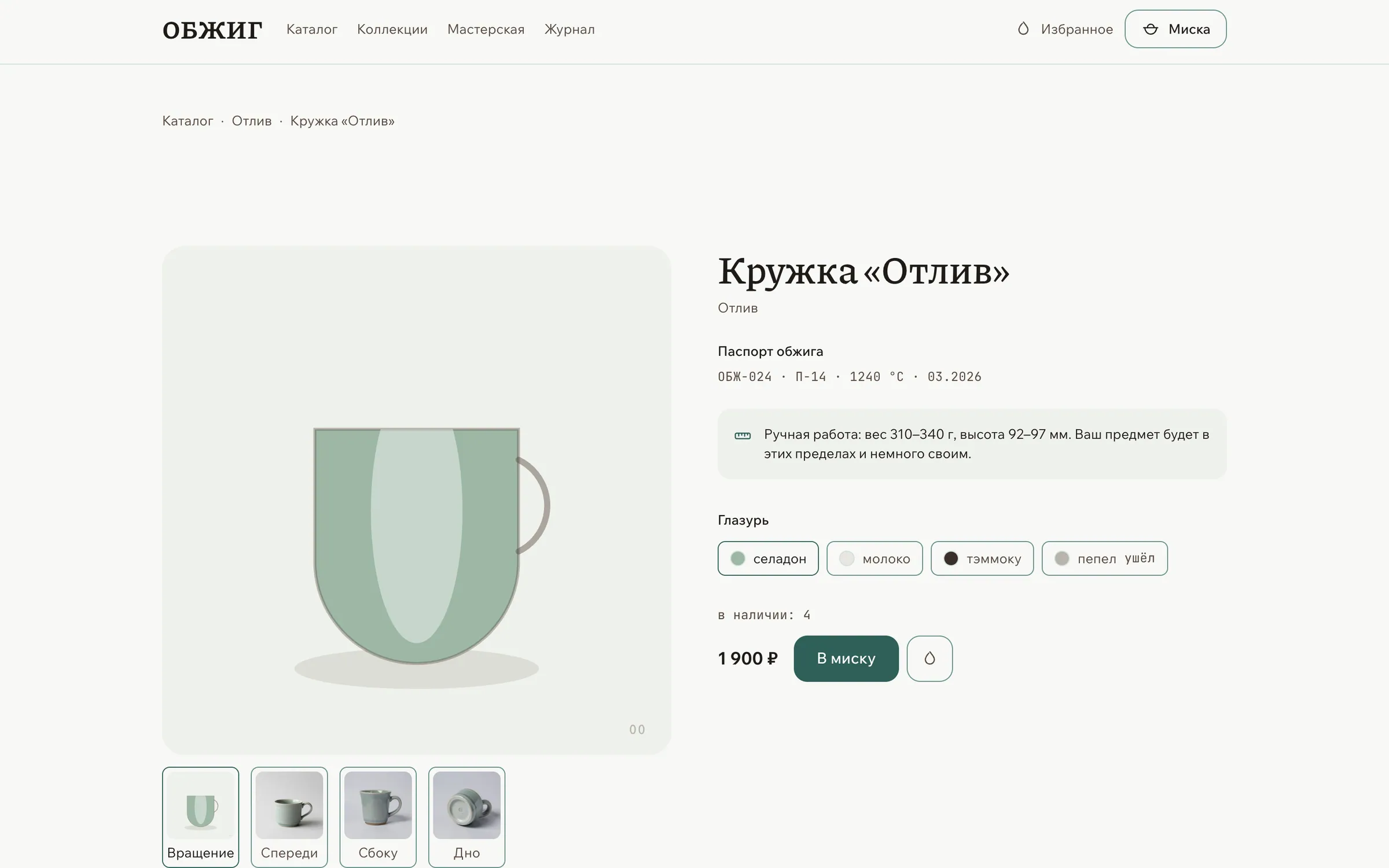
Task: Open the Миска cart button
Action: (x=1175, y=29)
